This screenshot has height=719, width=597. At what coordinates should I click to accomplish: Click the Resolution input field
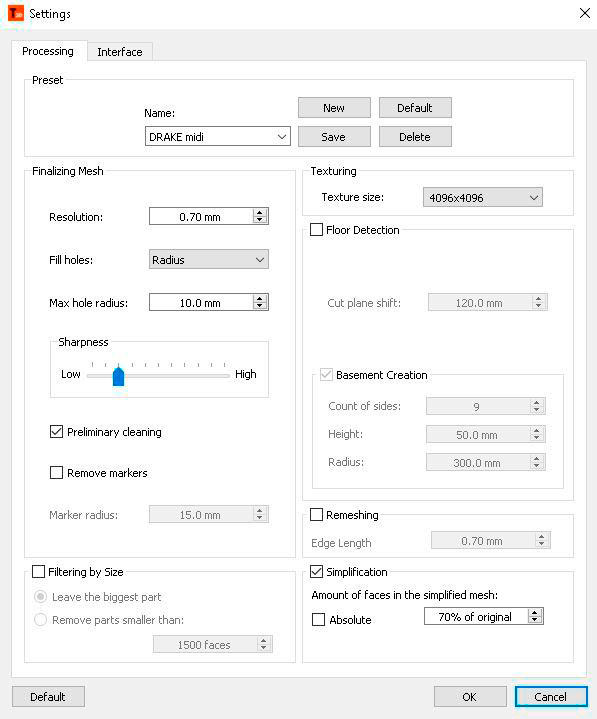[200, 216]
